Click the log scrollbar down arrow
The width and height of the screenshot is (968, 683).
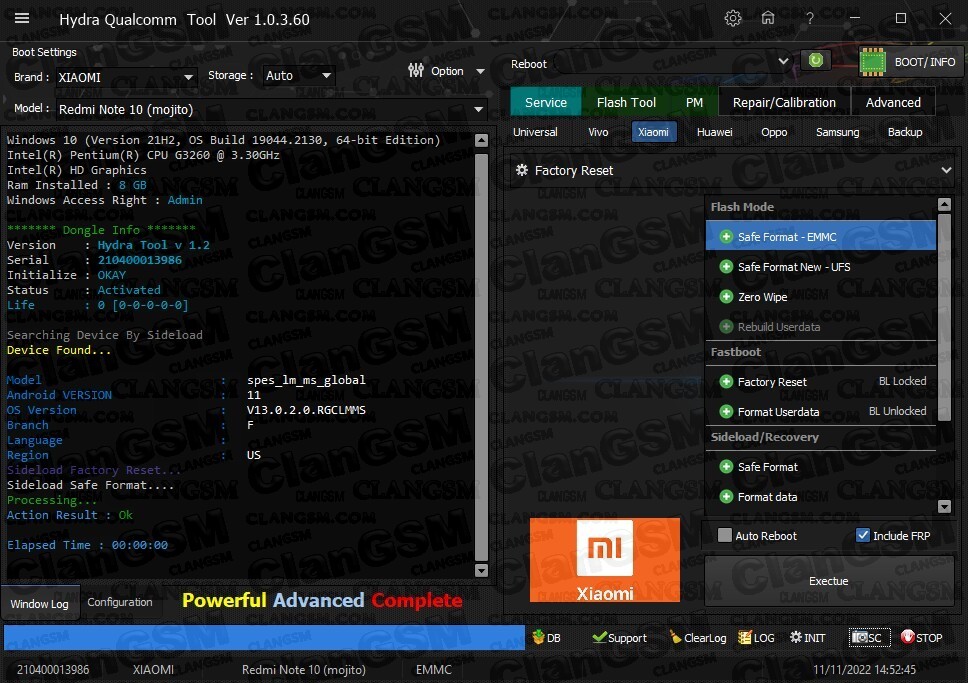(482, 570)
